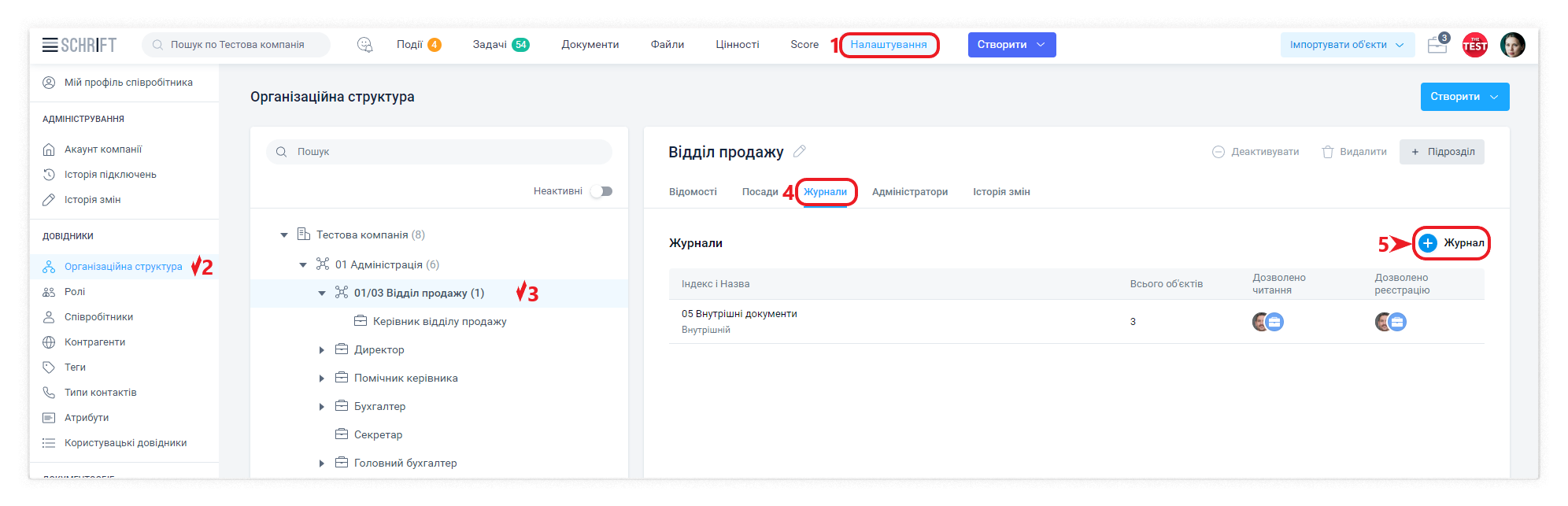
Task: Click the Деактивувати button
Action: tap(1256, 152)
